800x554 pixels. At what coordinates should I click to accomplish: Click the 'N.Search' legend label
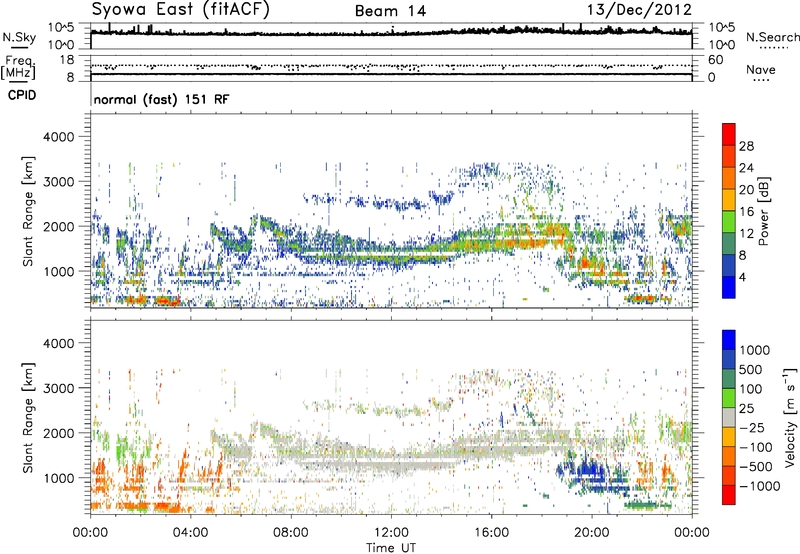pyautogui.click(x=773, y=37)
